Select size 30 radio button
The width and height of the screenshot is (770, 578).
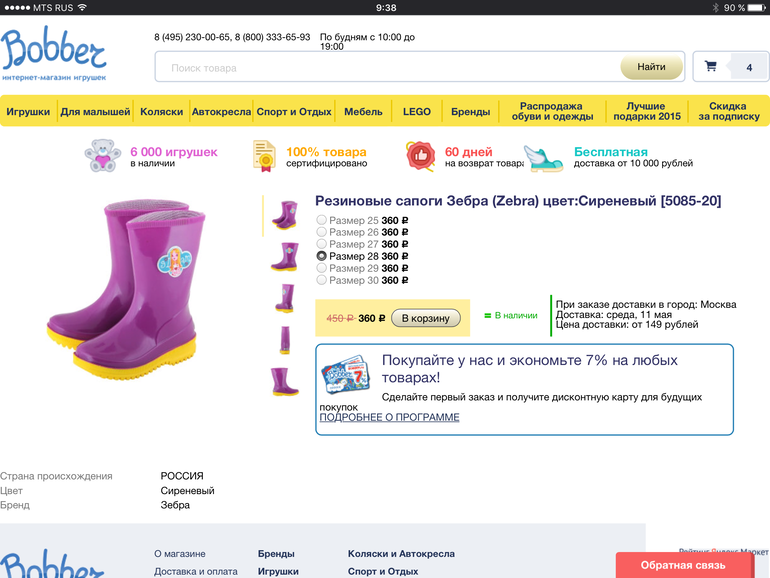click(x=321, y=280)
